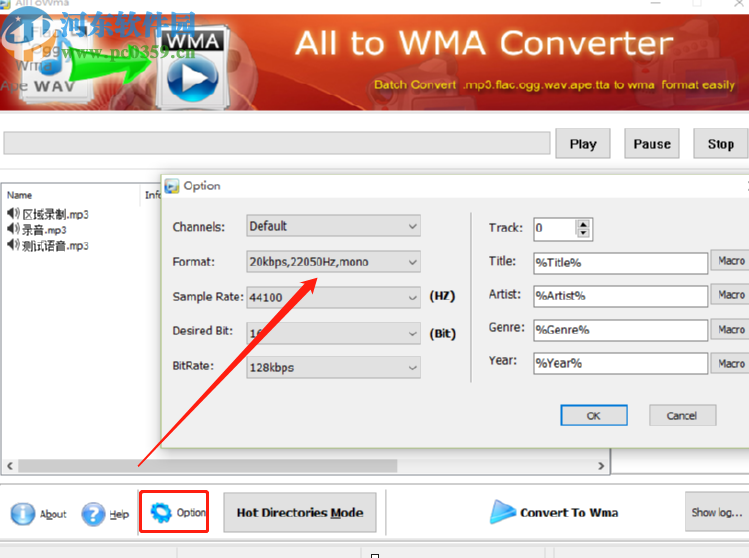The image size is (749, 558).
Task: Click the Macro button next to Genre
Action: [x=730, y=329]
